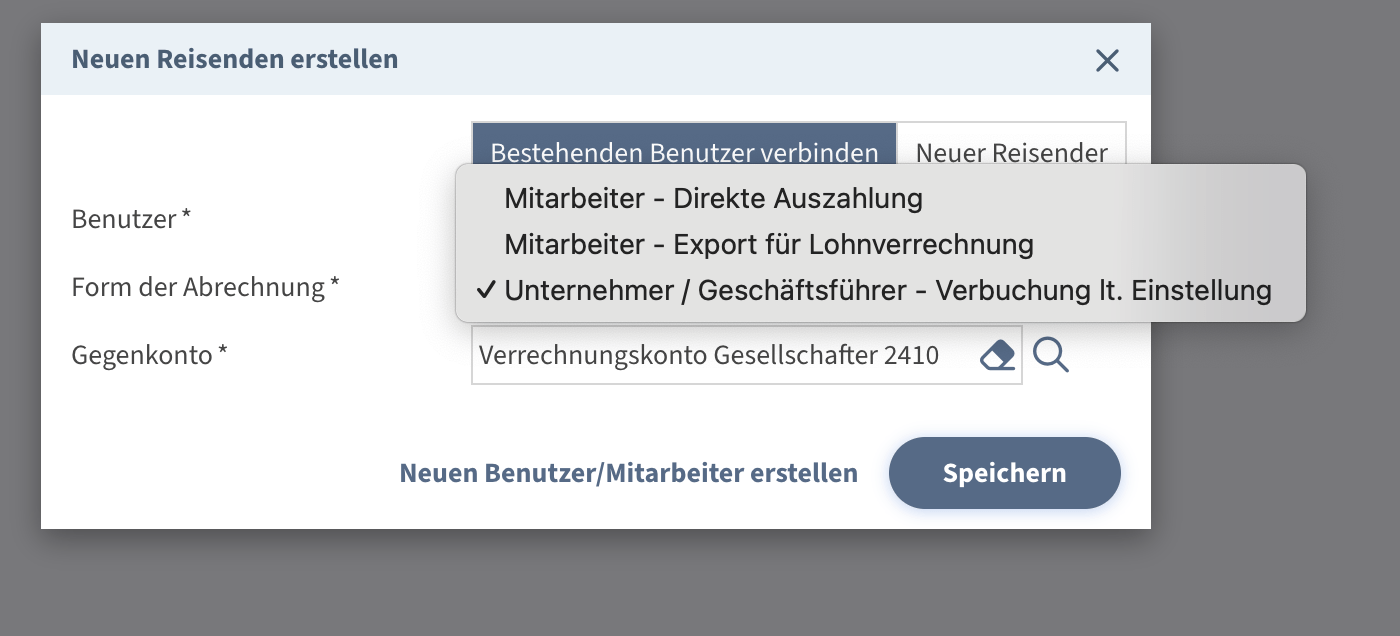Click the required asterisk next to Gegenkonto

coord(222,351)
